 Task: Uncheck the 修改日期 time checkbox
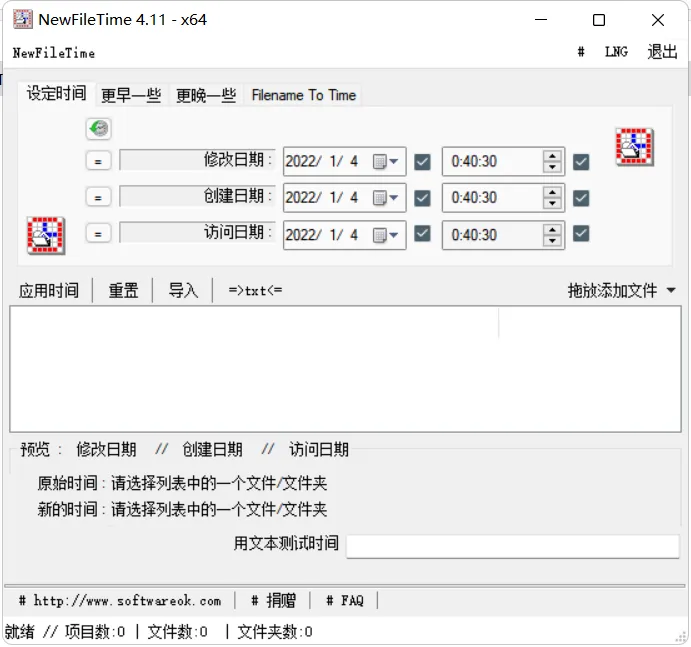(581, 162)
